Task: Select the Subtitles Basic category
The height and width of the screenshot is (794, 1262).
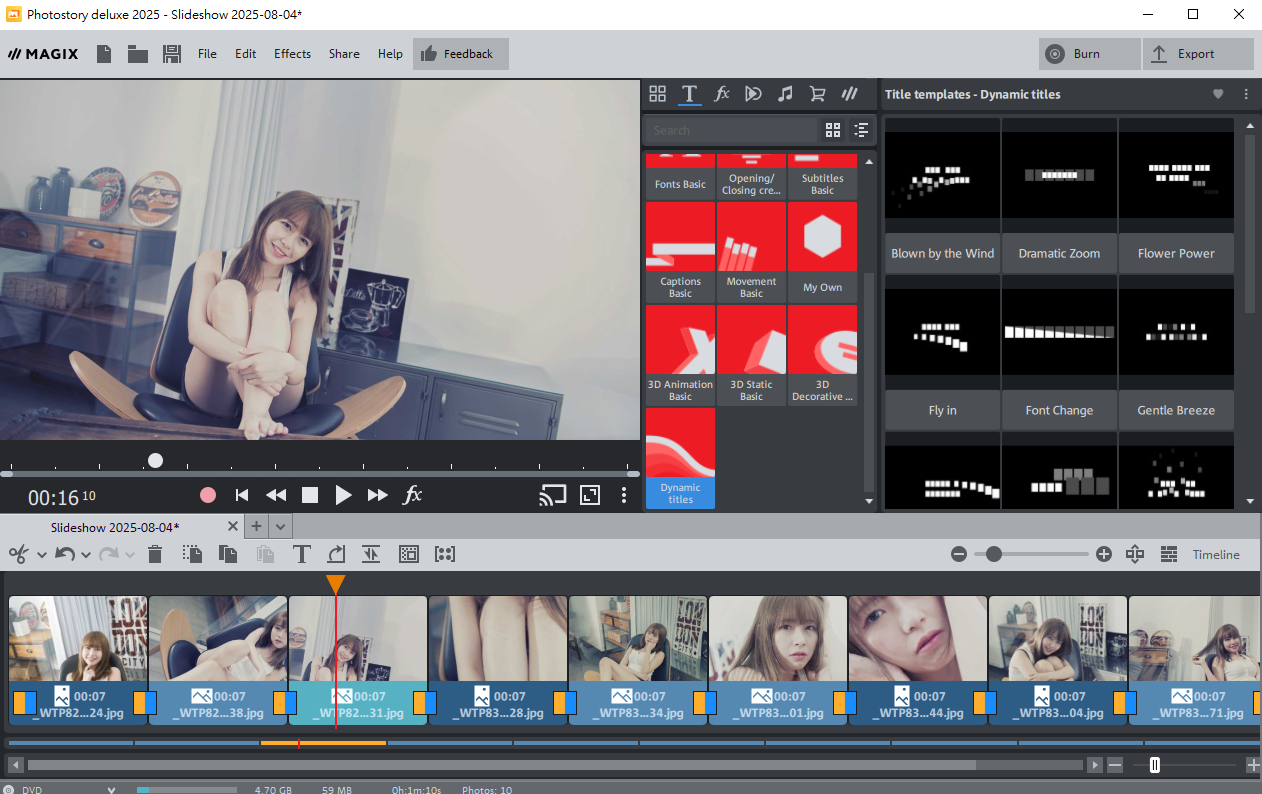Action: point(822,176)
